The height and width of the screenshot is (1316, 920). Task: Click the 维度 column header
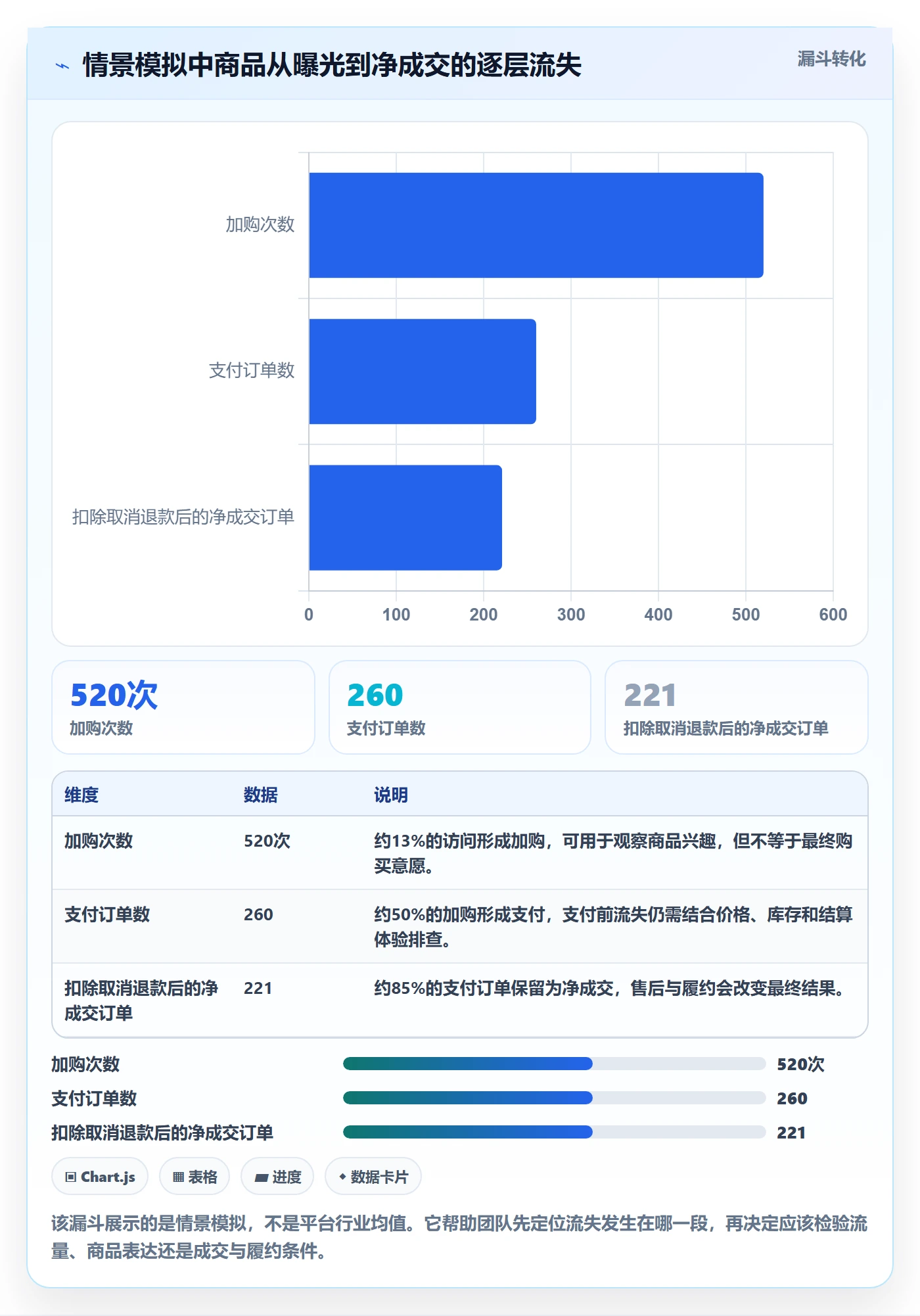point(81,795)
